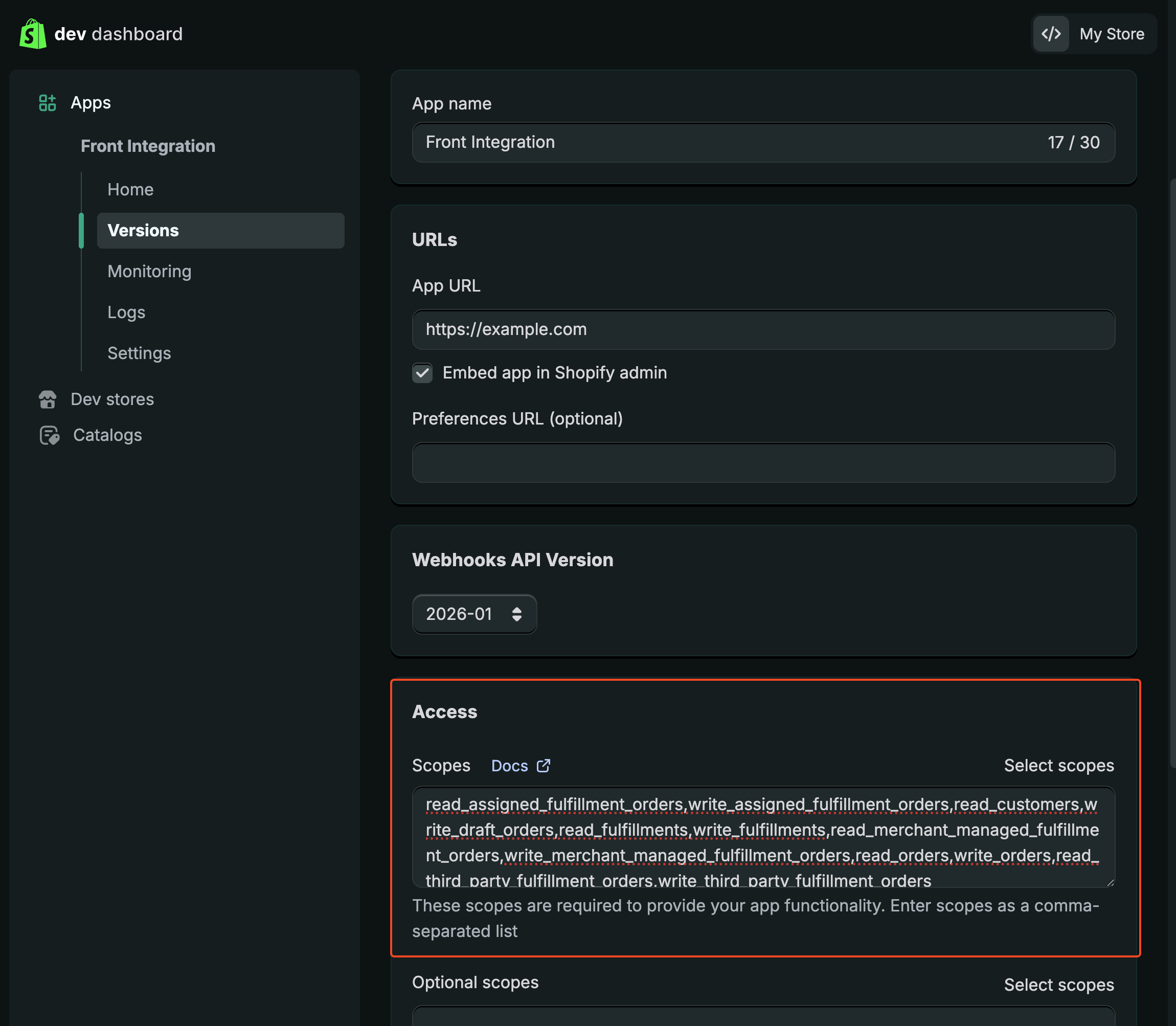Expand the Front Integration app section

pyautogui.click(x=148, y=146)
